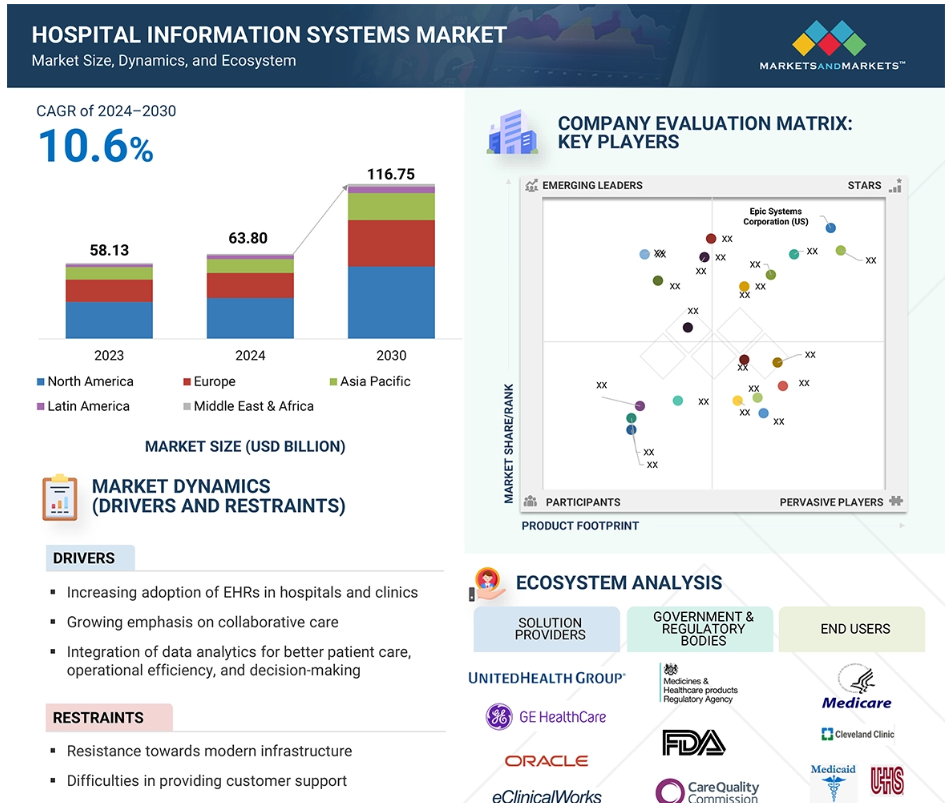This screenshot has width=950, height=803.
Task: Click the 2024 axis label
Action: 250,356
